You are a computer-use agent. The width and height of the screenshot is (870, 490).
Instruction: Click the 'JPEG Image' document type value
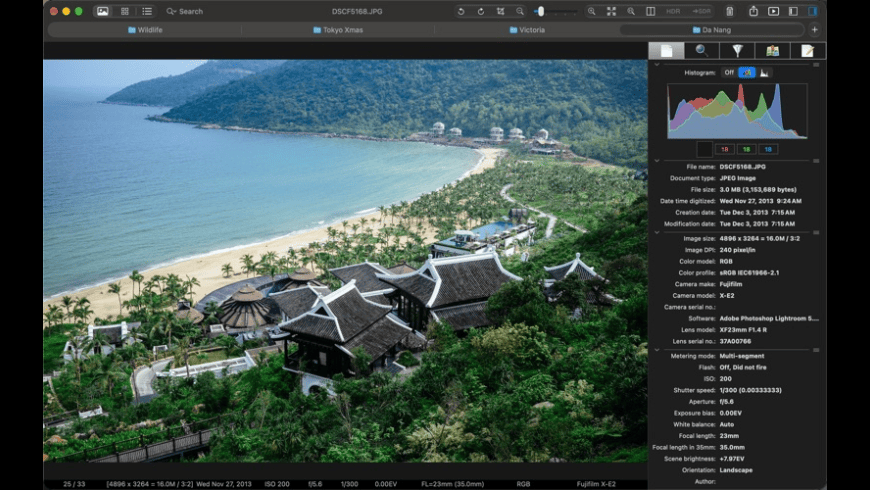pos(737,178)
